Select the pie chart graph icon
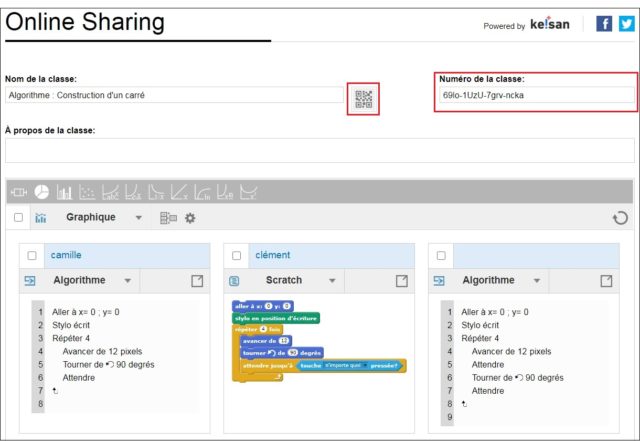This screenshot has height=441, width=640. 41,192
